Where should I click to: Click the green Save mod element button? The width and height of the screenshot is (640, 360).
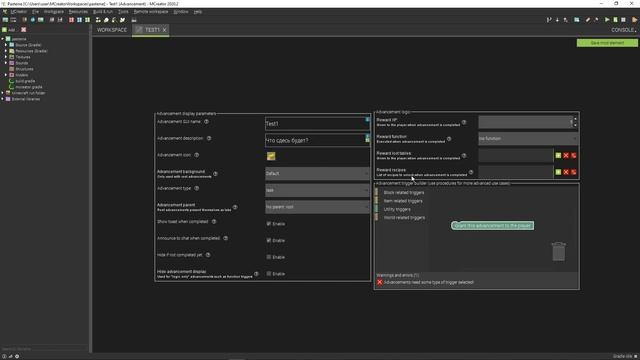[x=607, y=43]
